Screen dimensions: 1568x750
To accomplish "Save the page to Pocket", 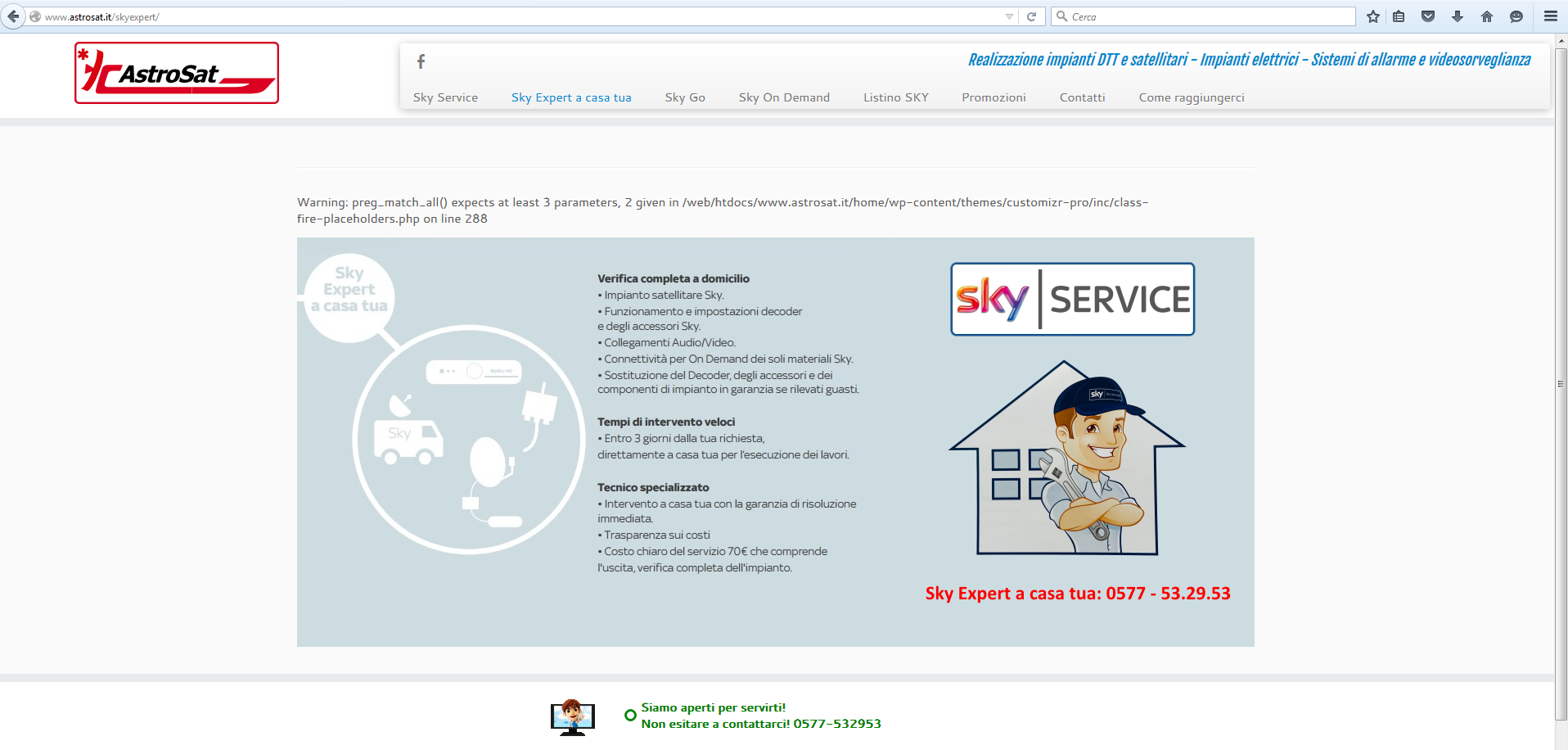I will pyautogui.click(x=1428, y=16).
